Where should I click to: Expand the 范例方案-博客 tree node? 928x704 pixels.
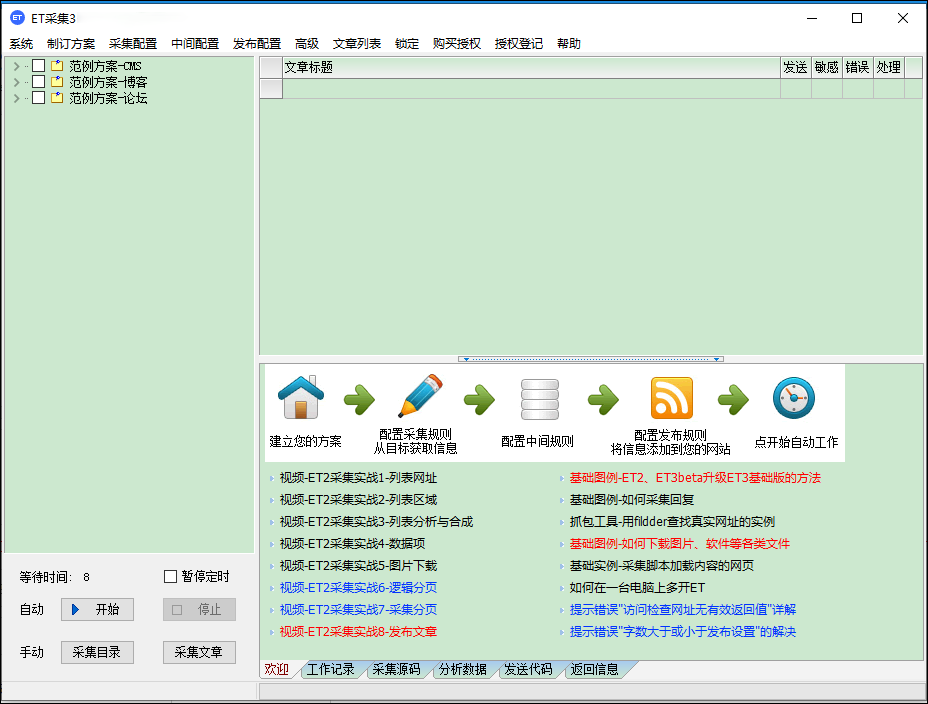tap(17, 82)
